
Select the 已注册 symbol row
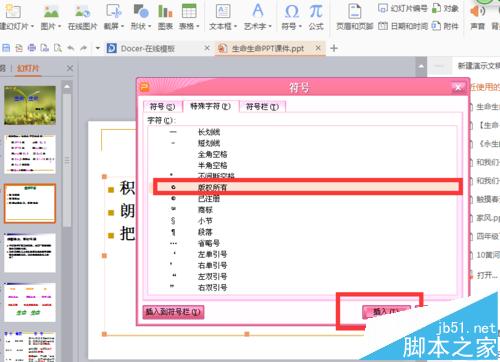coord(303,199)
